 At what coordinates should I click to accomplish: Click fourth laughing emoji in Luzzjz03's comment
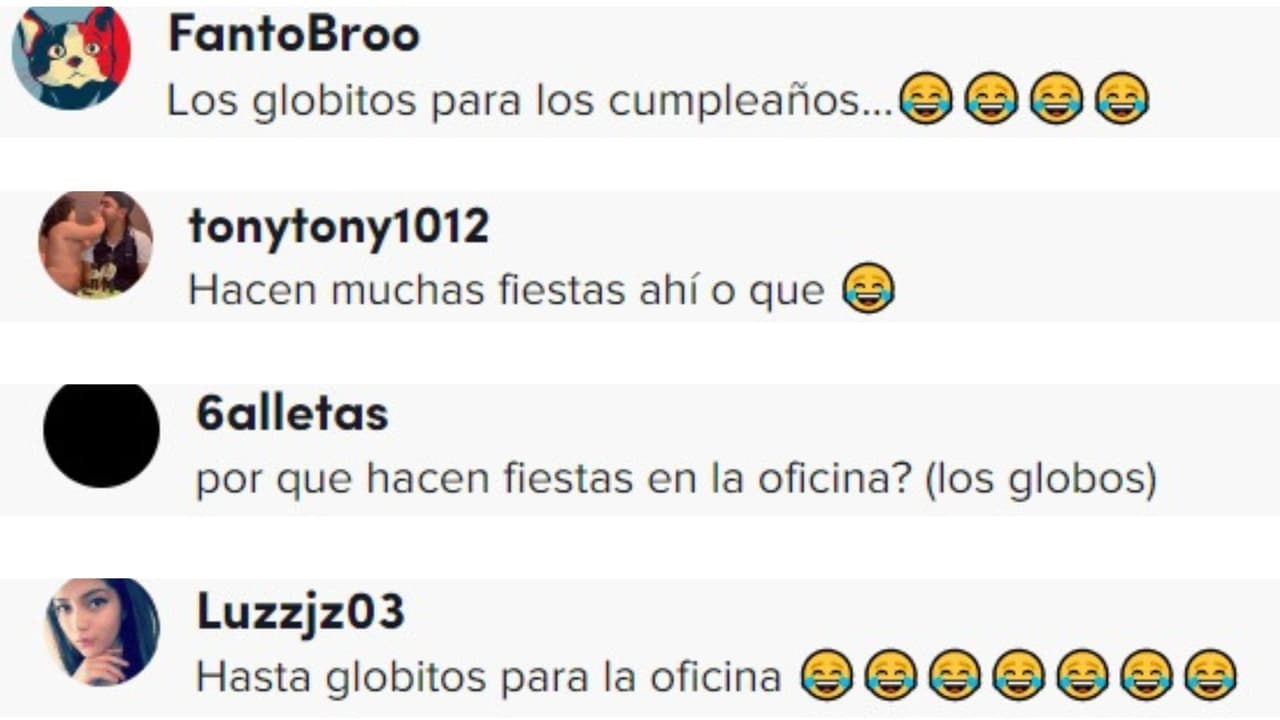click(x=1018, y=675)
